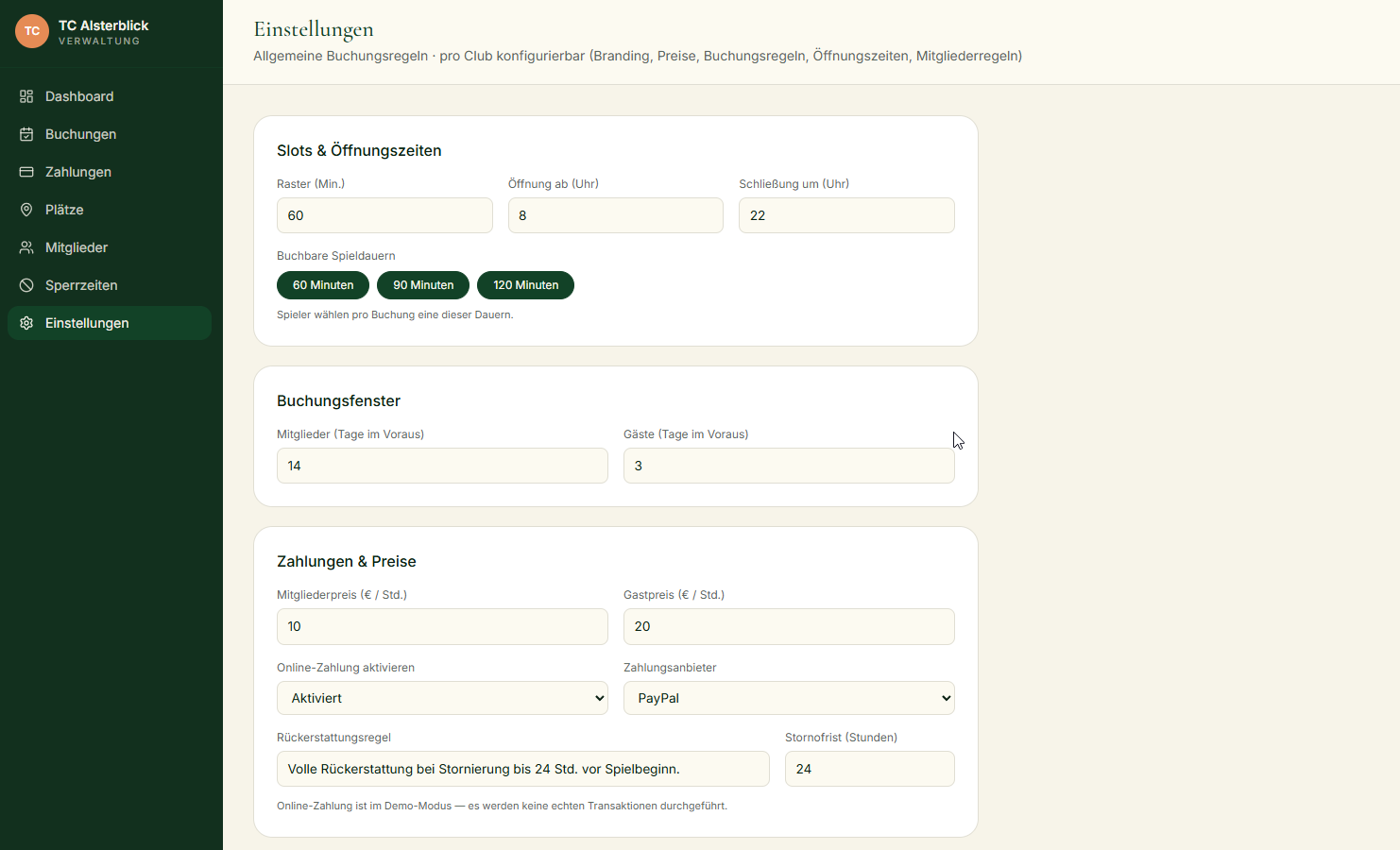The width and height of the screenshot is (1400, 850).
Task: Click the Rückerstattungsregel text field
Action: pos(523,769)
